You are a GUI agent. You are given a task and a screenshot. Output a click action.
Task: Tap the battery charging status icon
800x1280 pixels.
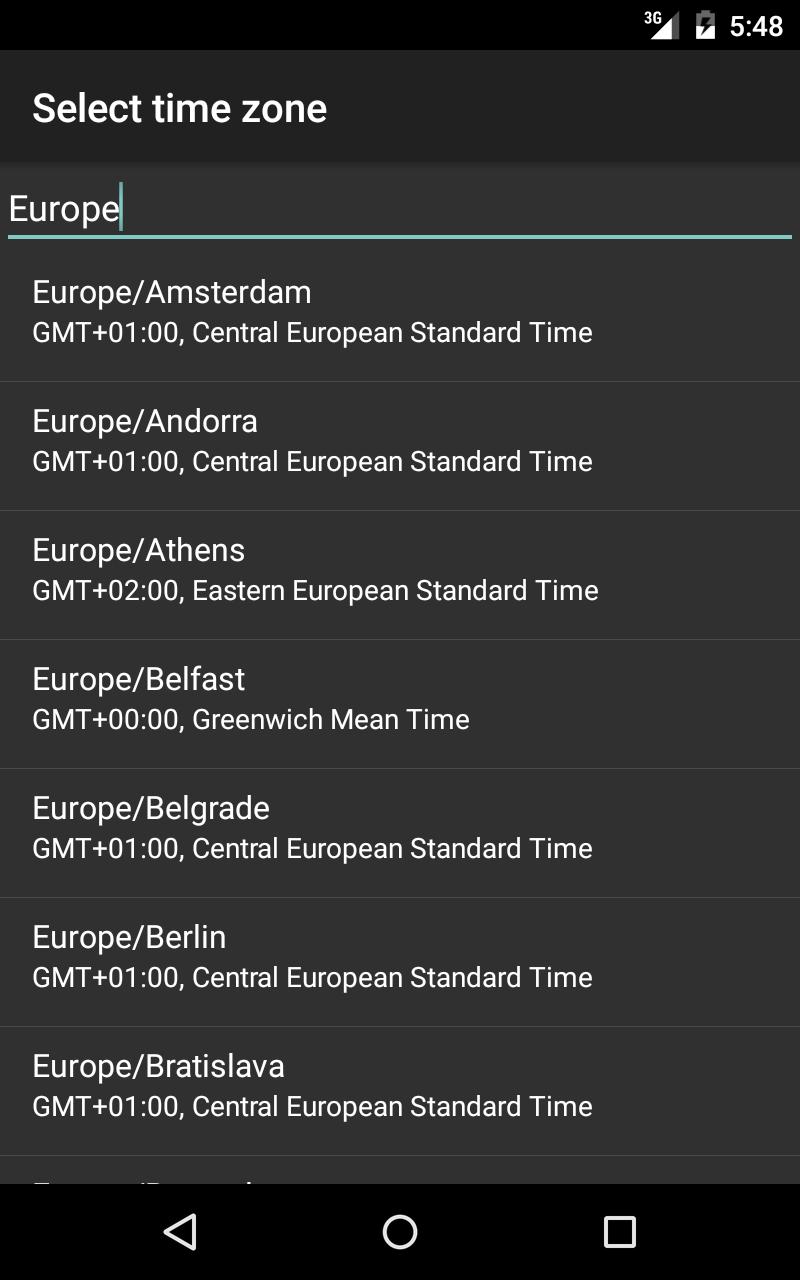coord(705,25)
